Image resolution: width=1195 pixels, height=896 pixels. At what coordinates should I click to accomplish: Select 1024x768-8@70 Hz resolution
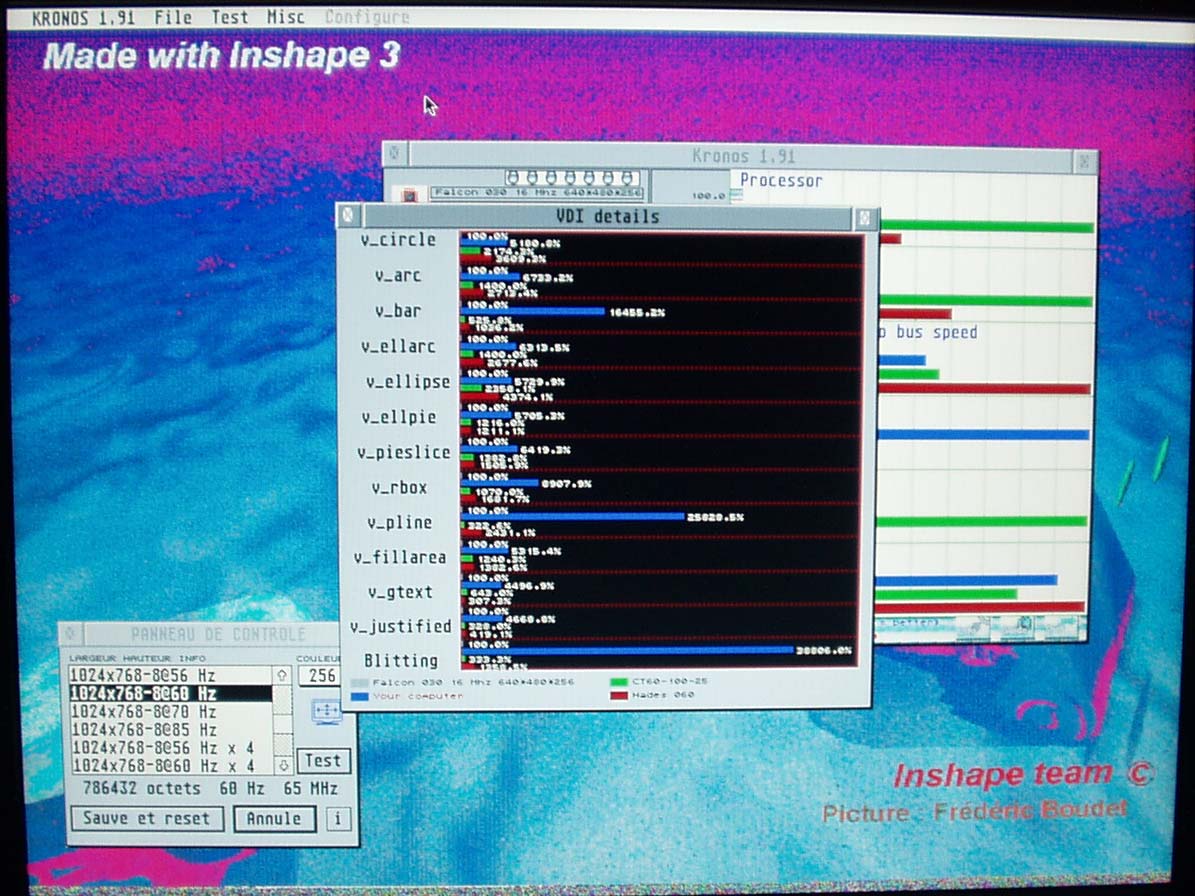tap(143, 711)
